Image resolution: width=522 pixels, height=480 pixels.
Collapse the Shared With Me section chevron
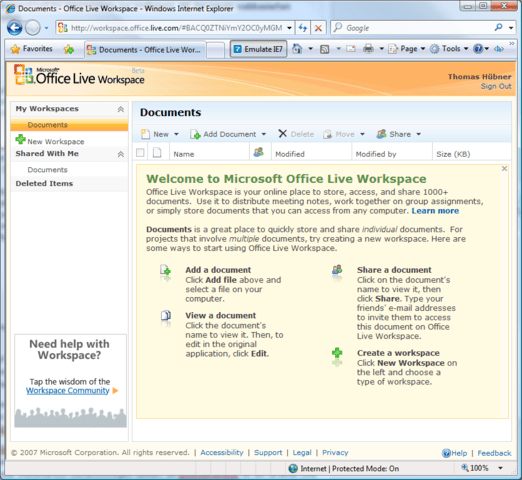pyautogui.click(x=121, y=154)
